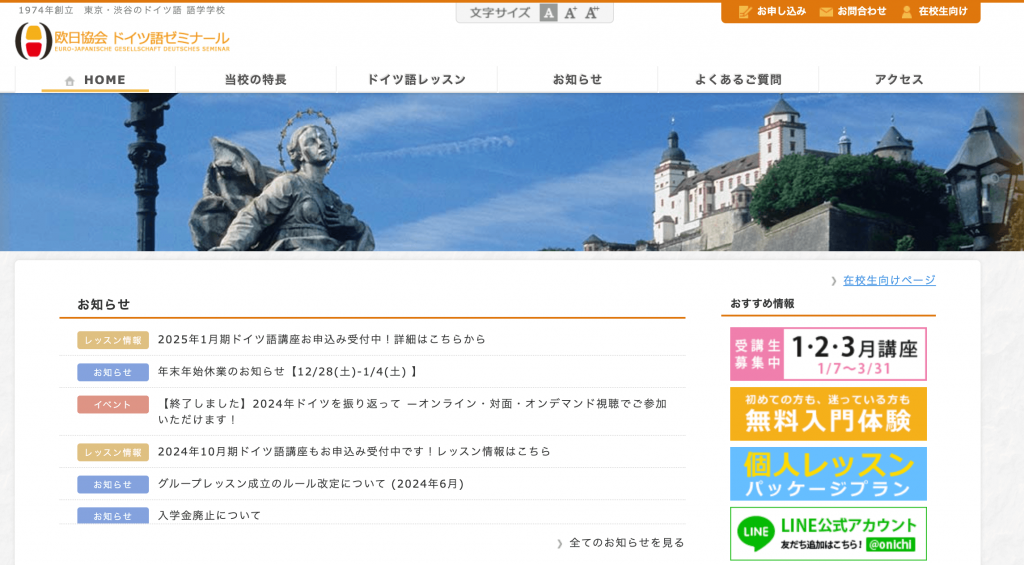Click レッスン情報 tag on 2024年10月期 row
The width and height of the screenshot is (1024, 565).
pyautogui.click(x=113, y=452)
